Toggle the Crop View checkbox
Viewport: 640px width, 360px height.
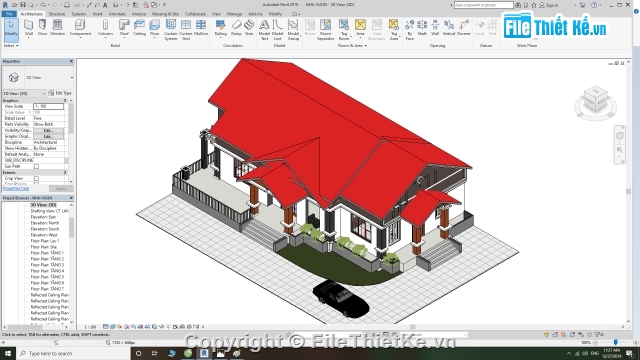[36, 178]
